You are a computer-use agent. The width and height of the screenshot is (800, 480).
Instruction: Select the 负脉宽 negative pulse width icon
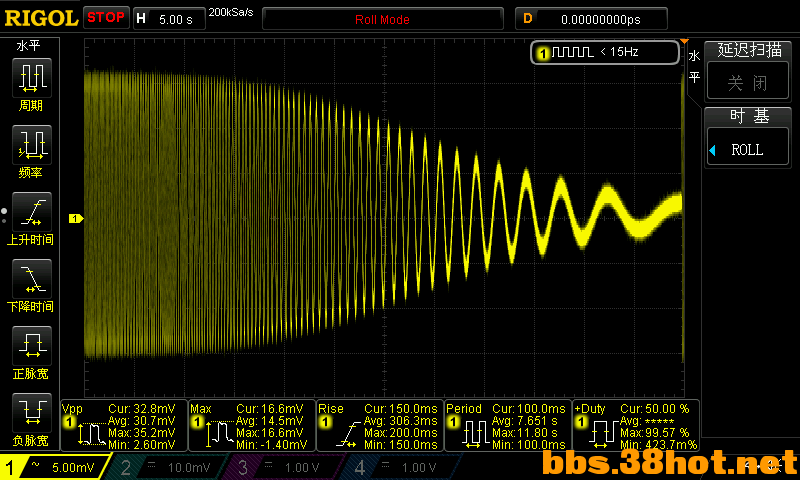pyautogui.click(x=32, y=413)
